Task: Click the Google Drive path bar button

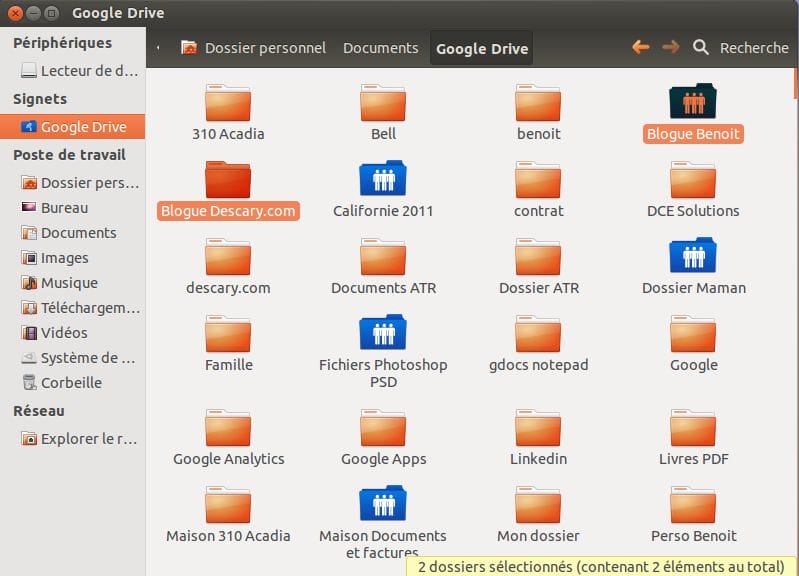Action: point(482,48)
